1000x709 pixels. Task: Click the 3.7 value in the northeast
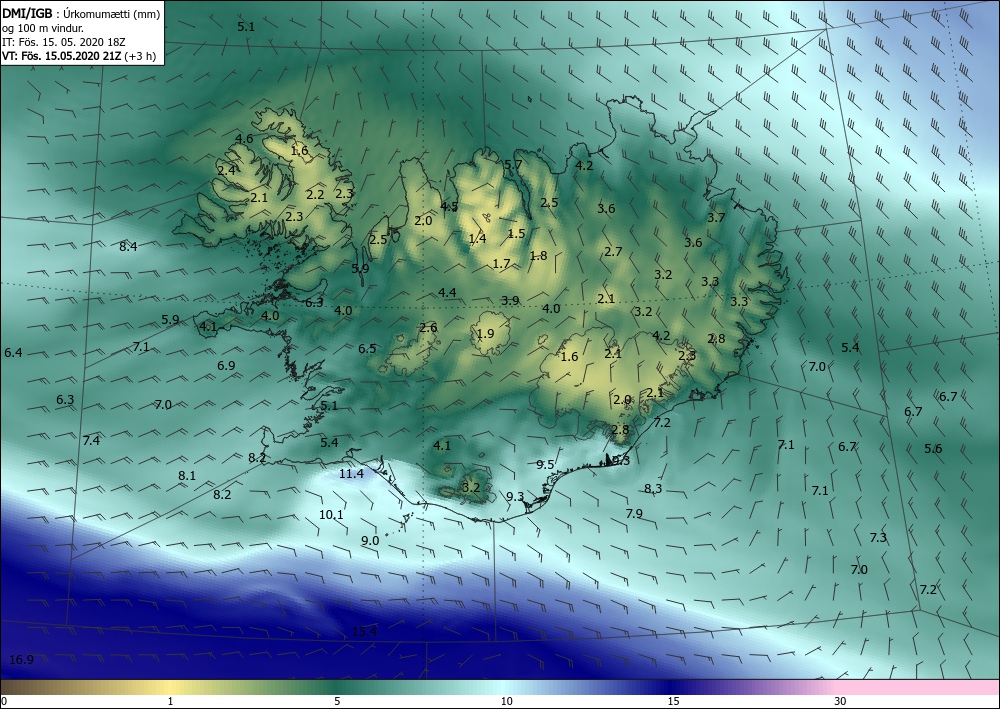pos(716,217)
